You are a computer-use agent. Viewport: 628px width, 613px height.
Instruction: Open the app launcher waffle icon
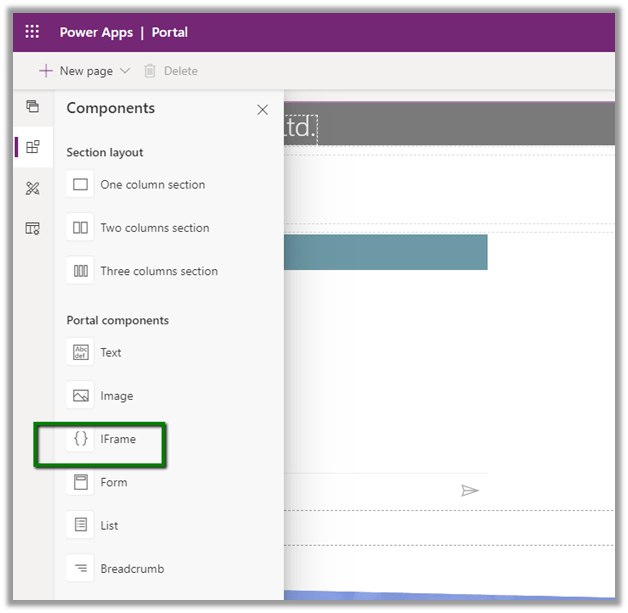[32, 32]
